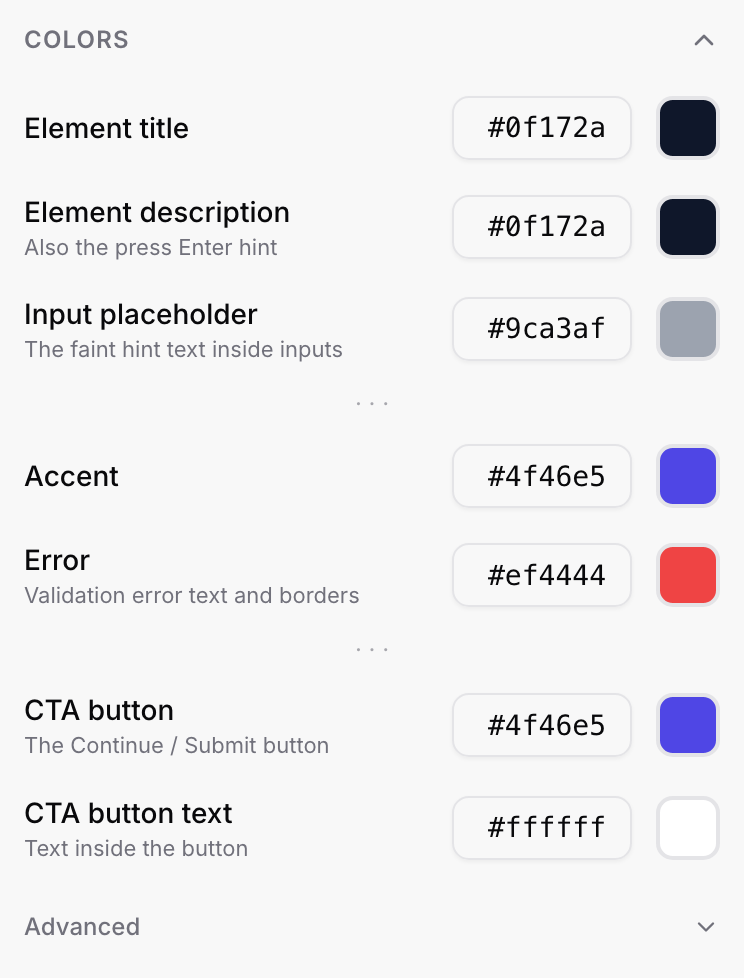
Task: Open the Element description color swatch
Action: point(688,227)
